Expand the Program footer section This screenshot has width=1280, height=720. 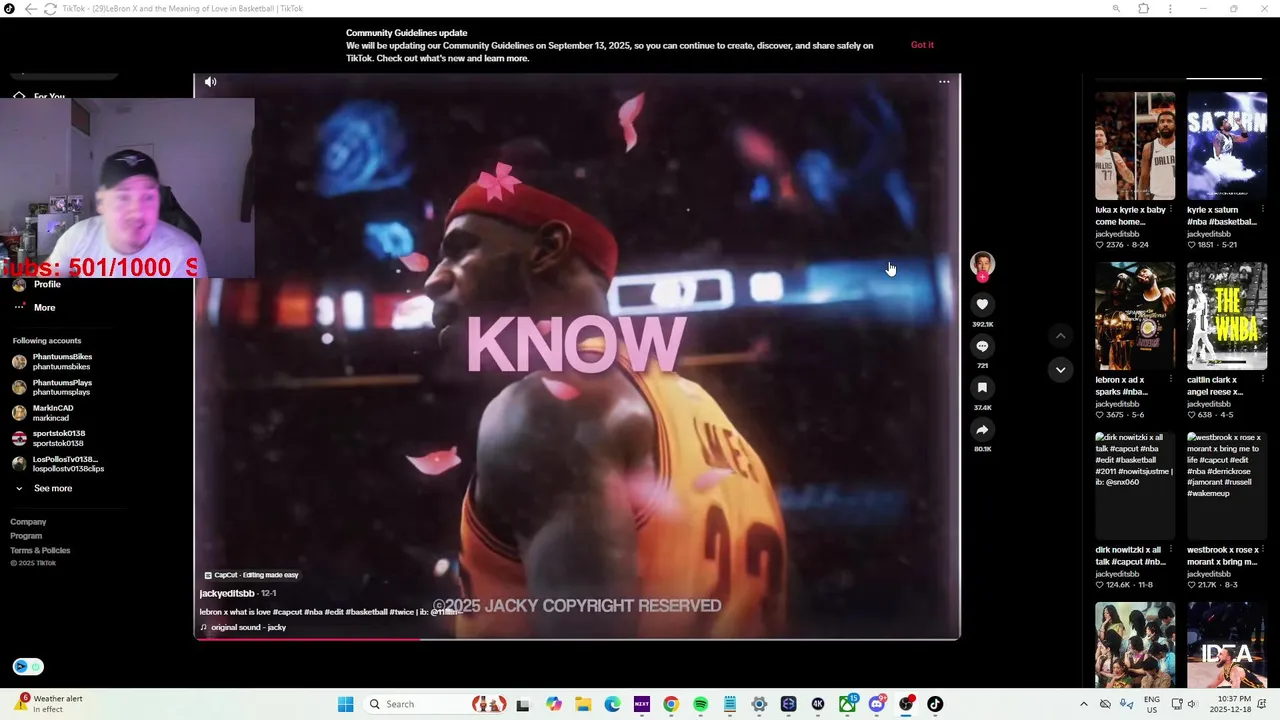point(26,536)
